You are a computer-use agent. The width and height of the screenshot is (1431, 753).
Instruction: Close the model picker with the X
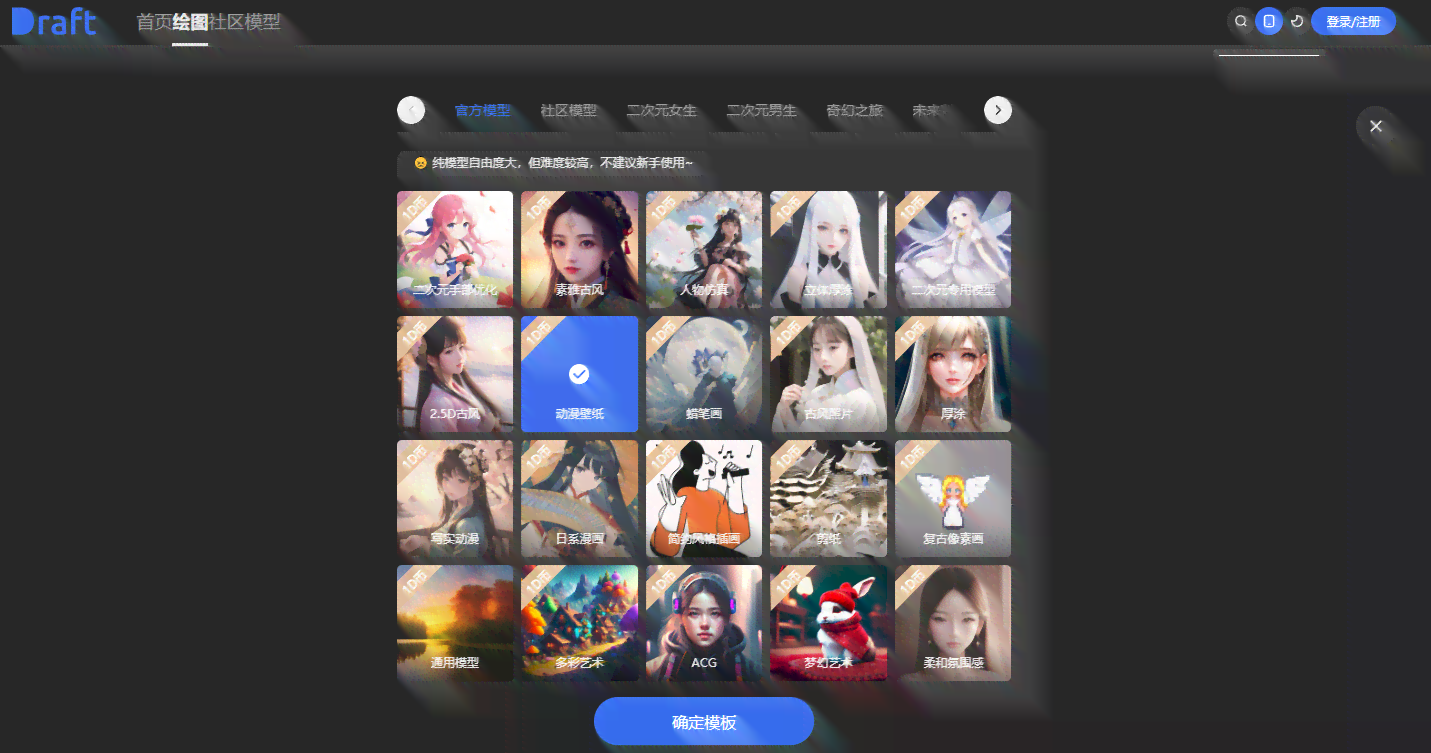1376,126
